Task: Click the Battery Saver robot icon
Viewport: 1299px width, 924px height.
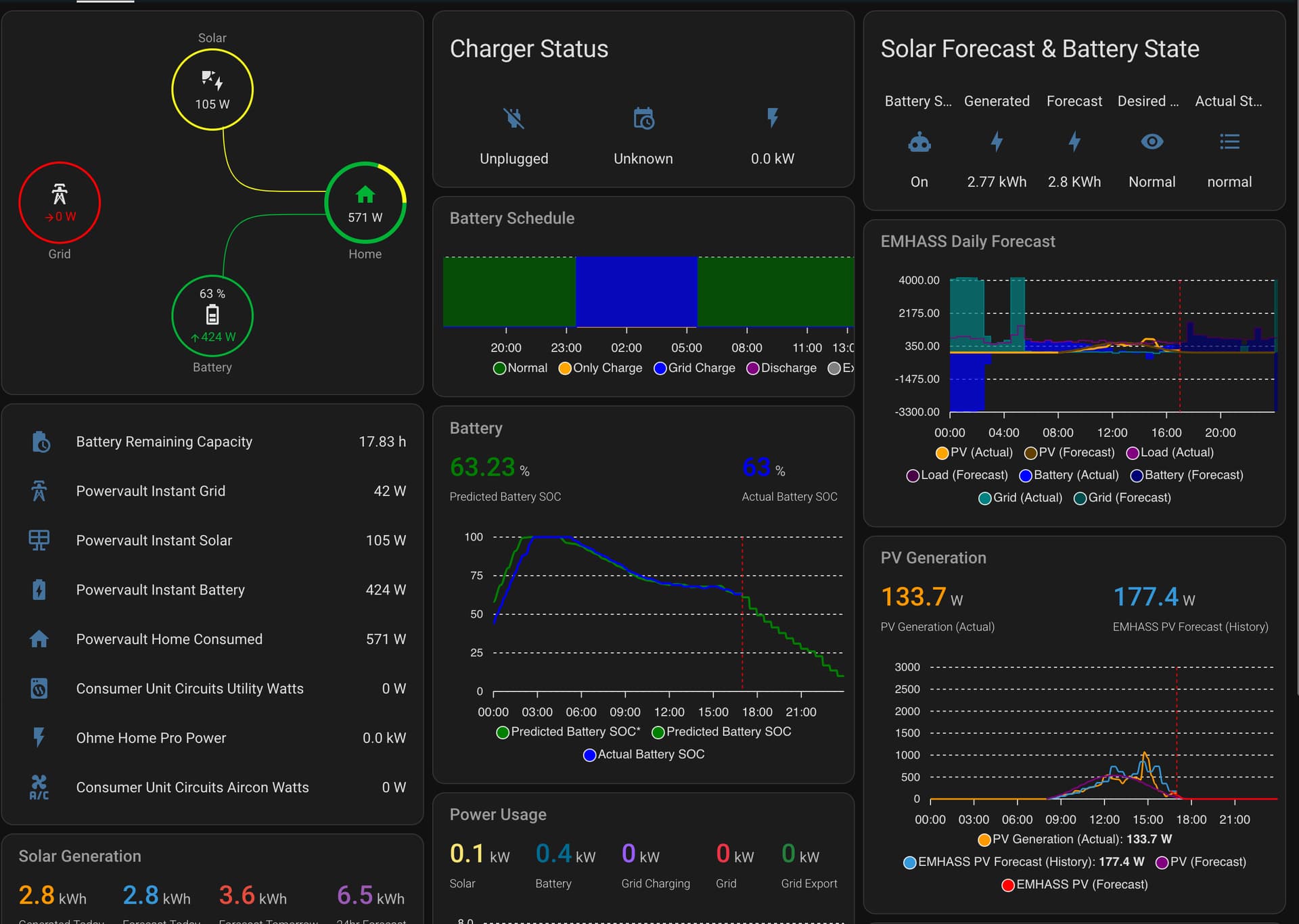Action: [x=919, y=142]
